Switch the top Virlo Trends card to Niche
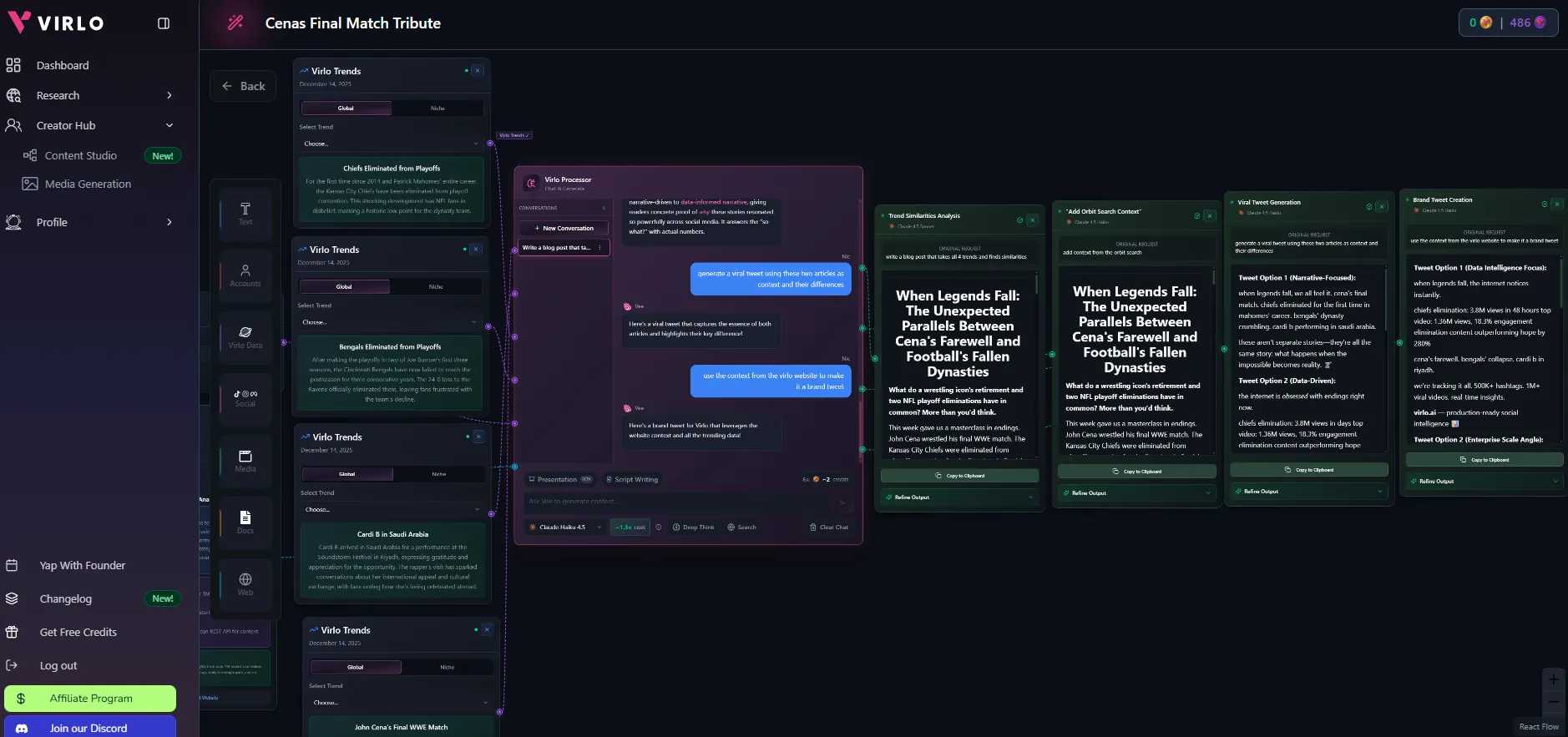This screenshot has width=1568, height=737. click(438, 109)
